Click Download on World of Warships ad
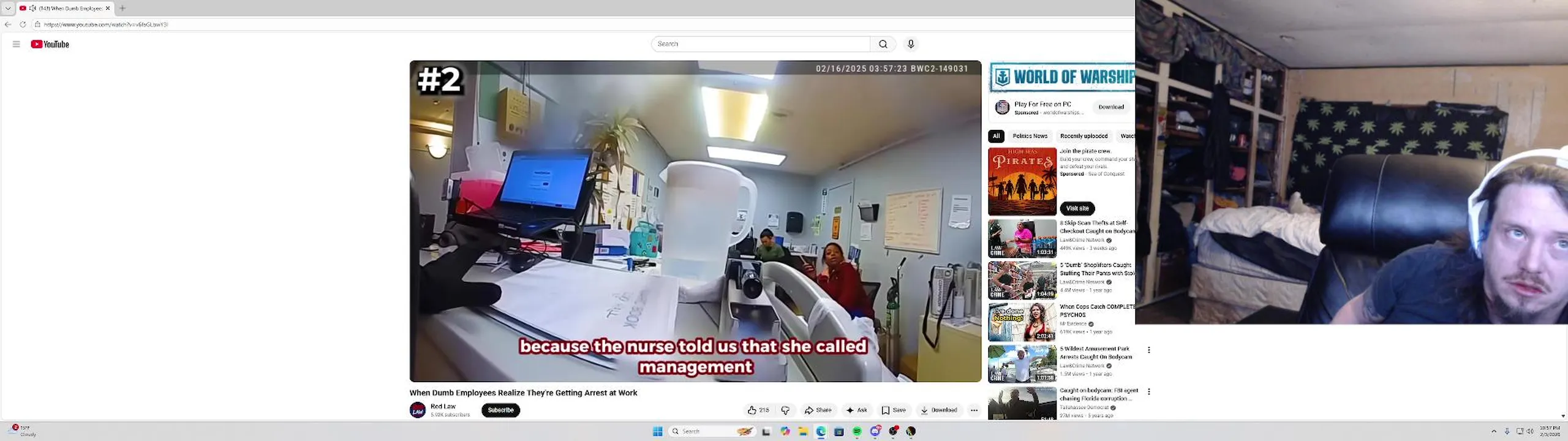 click(1110, 107)
